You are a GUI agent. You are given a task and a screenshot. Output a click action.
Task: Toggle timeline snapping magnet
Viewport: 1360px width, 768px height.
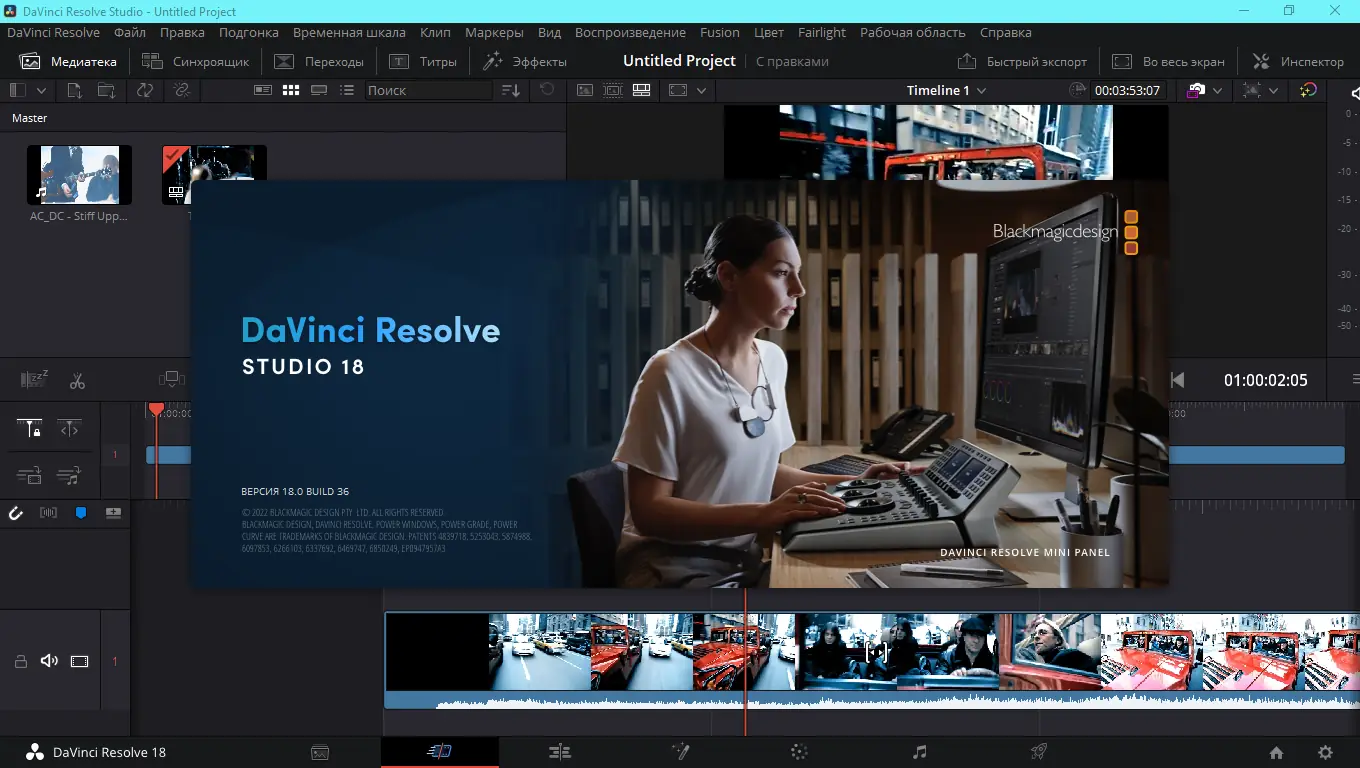point(16,513)
